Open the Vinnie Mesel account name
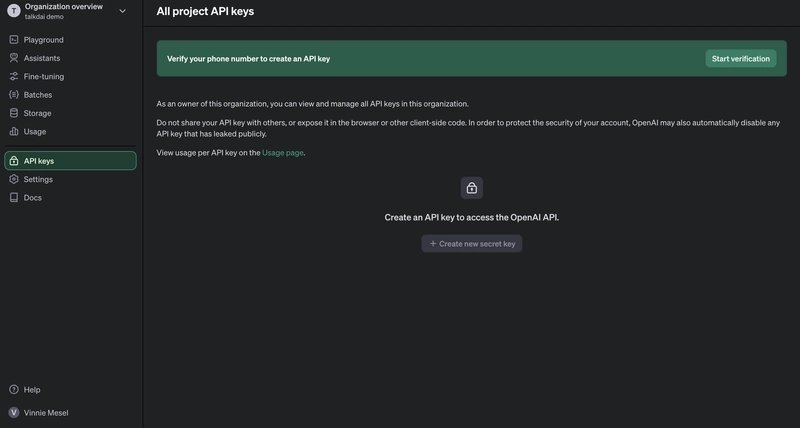The image size is (800, 428). pos(46,413)
